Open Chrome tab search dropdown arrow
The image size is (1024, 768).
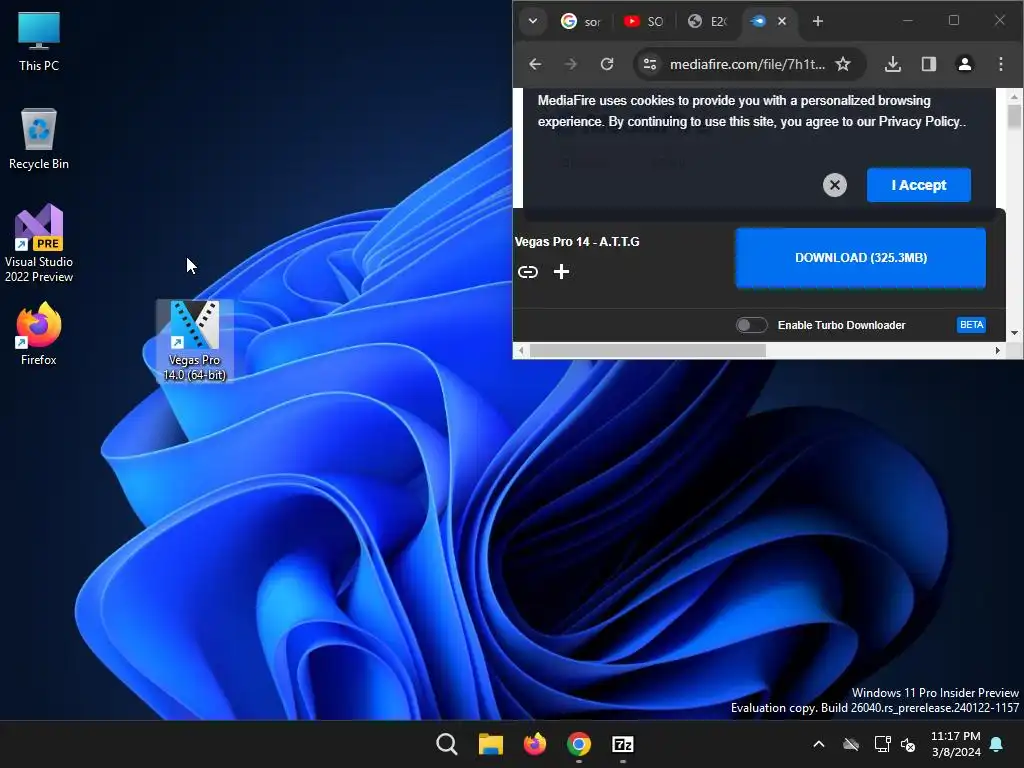[x=533, y=21]
